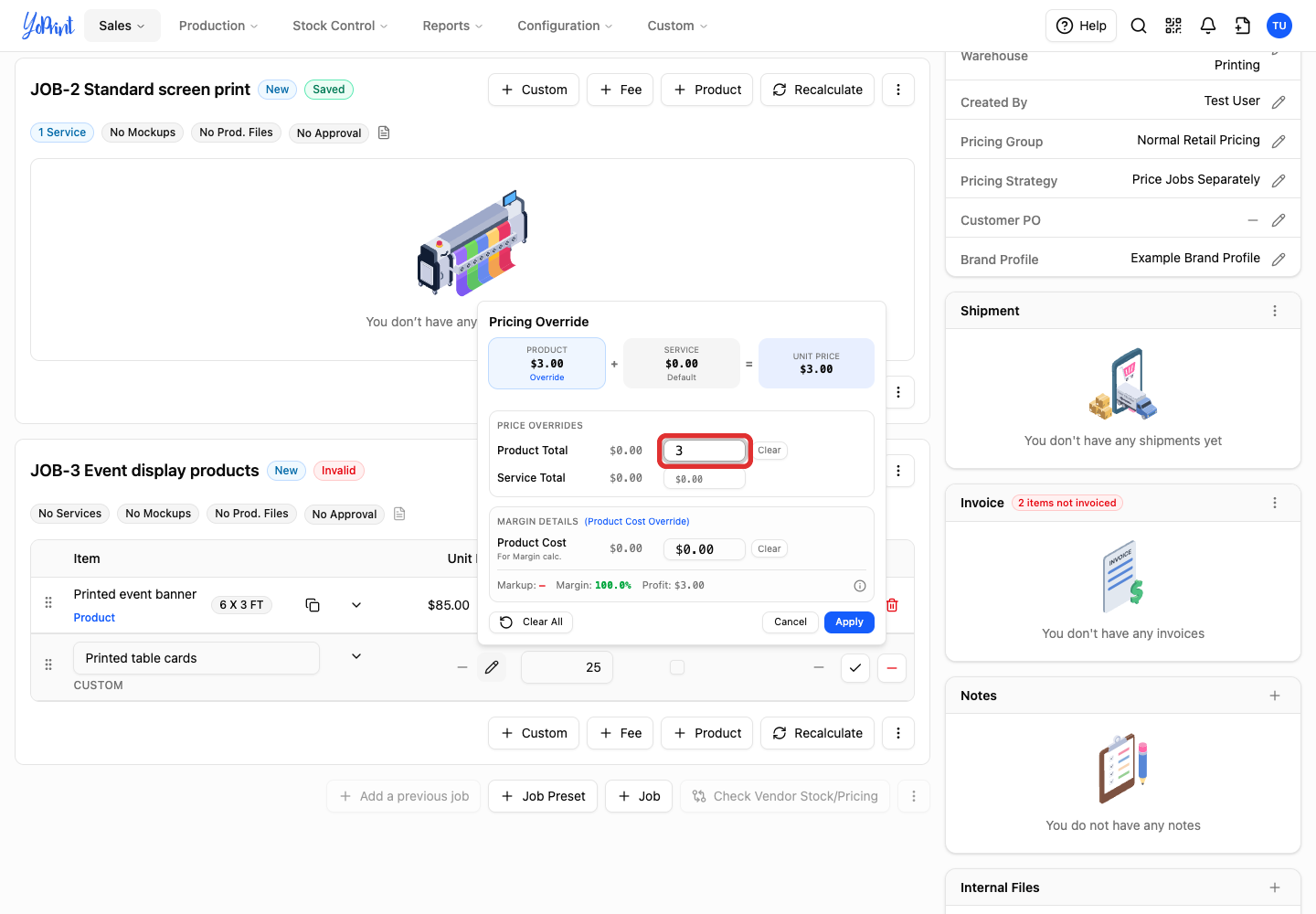Click Clear All in pricing override

click(531, 622)
